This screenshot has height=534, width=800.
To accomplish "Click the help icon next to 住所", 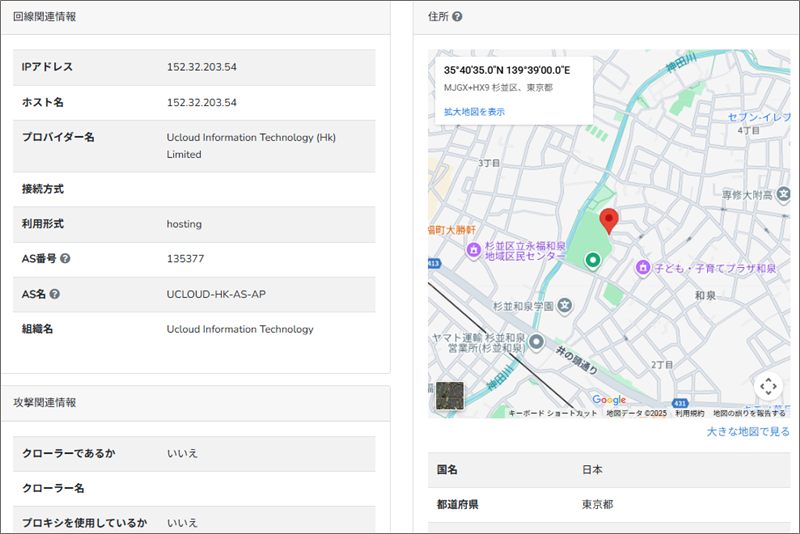I will point(457,17).
